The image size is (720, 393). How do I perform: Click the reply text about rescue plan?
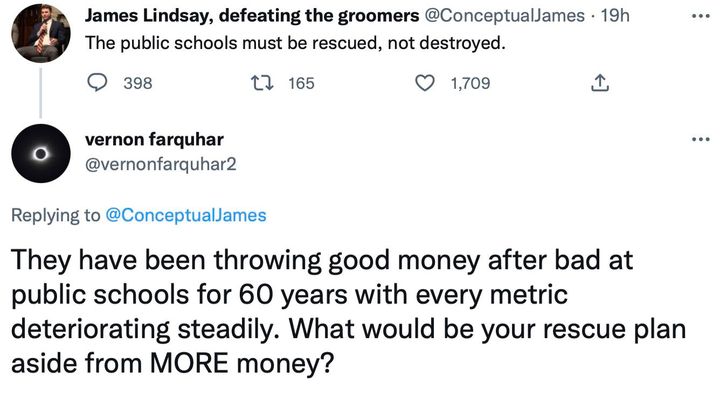click(x=349, y=311)
